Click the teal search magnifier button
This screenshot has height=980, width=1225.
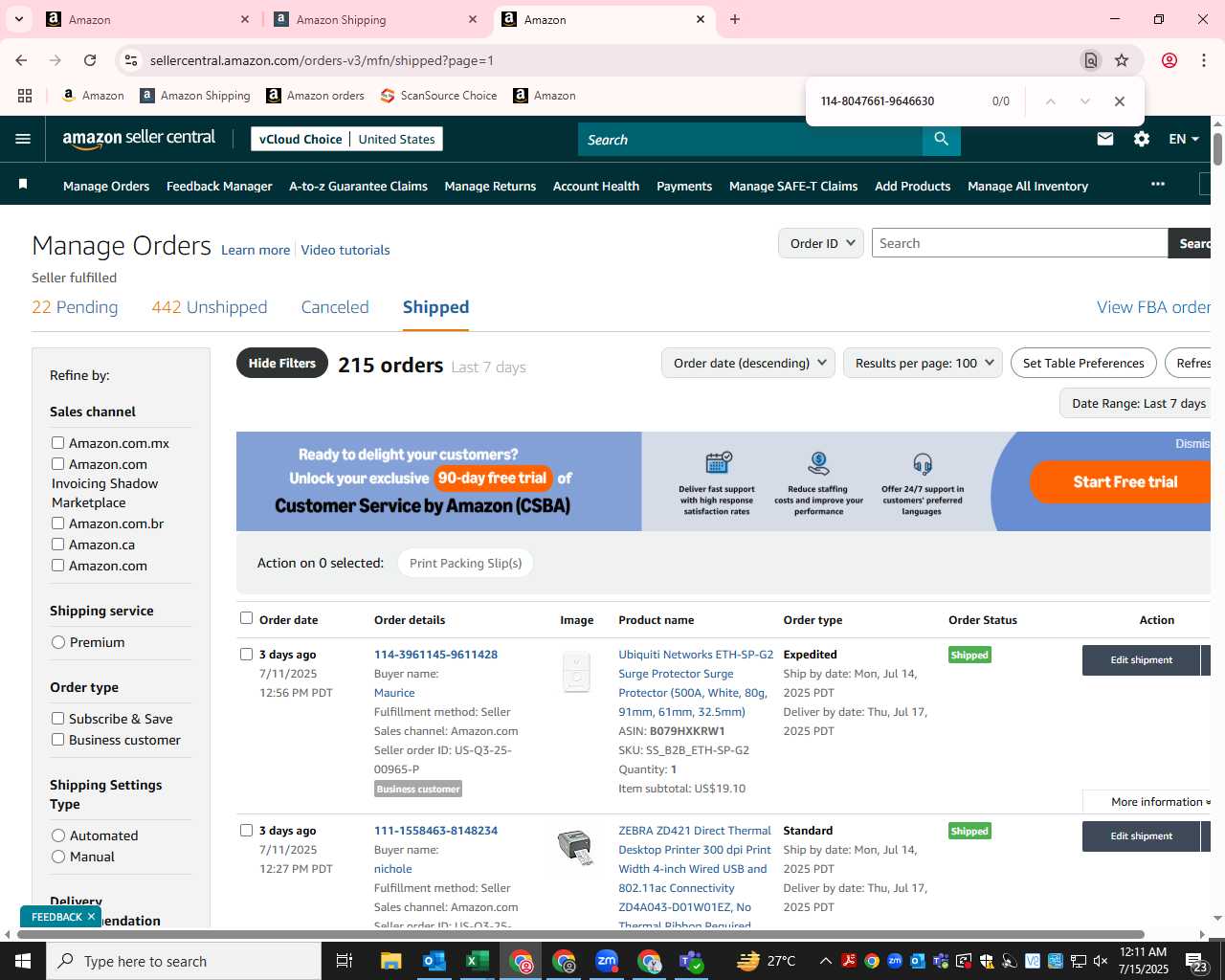click(x=941, y=140)
